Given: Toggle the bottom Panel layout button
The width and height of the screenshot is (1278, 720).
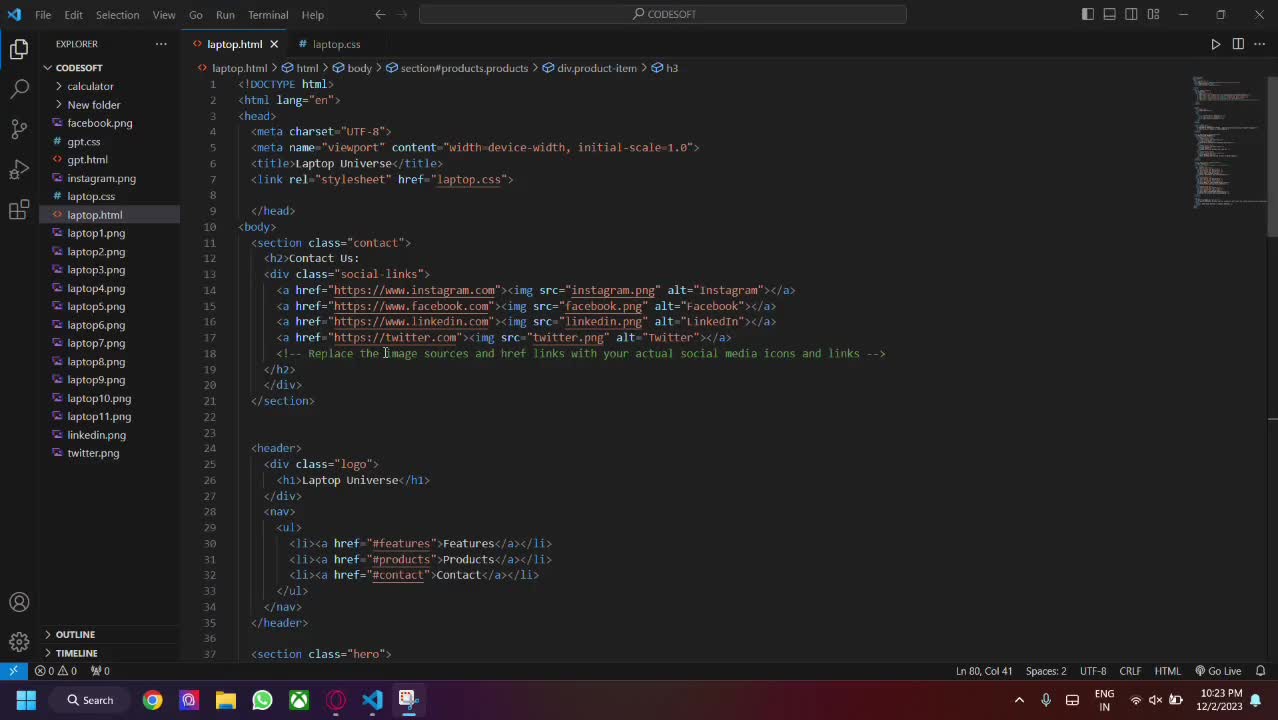Looking at the screenshot, I should 1110,14.
